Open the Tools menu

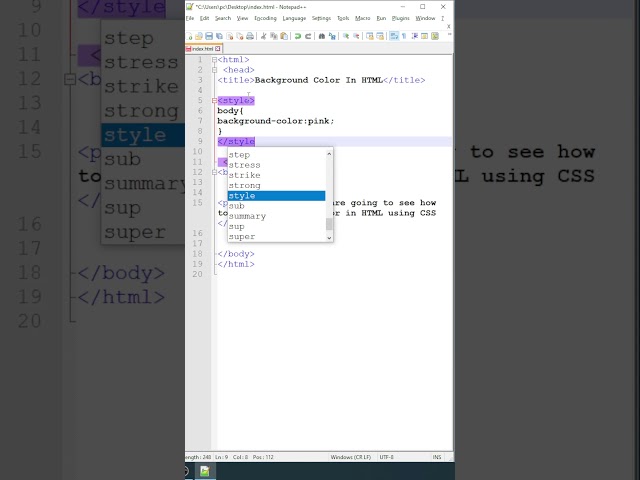tap(343, 18)
